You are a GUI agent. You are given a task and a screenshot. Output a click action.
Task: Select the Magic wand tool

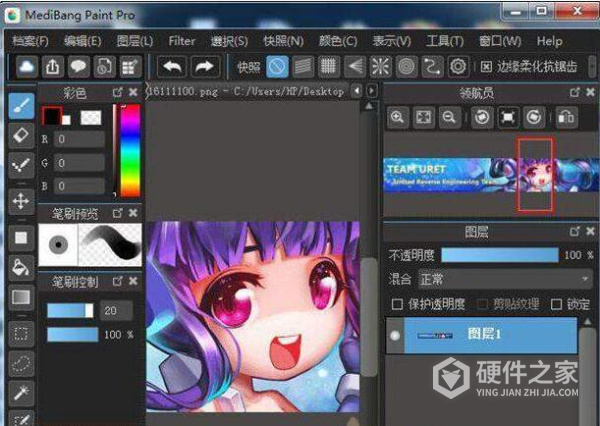tap(21, 393)
